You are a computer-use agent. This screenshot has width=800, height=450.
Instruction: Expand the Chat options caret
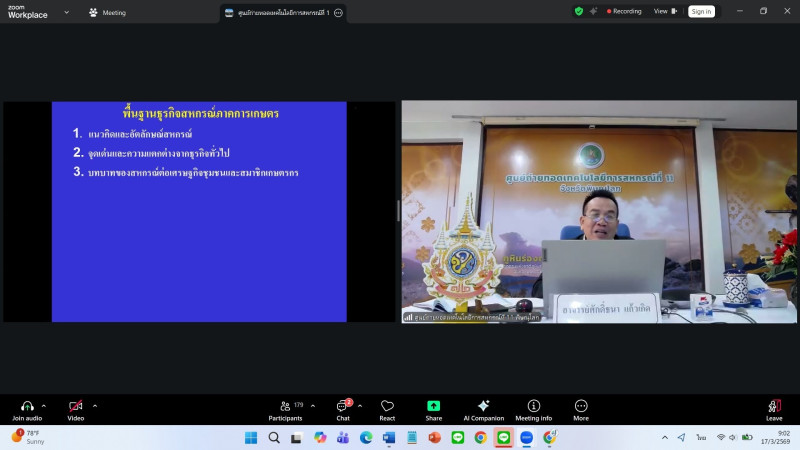(360, 406)
